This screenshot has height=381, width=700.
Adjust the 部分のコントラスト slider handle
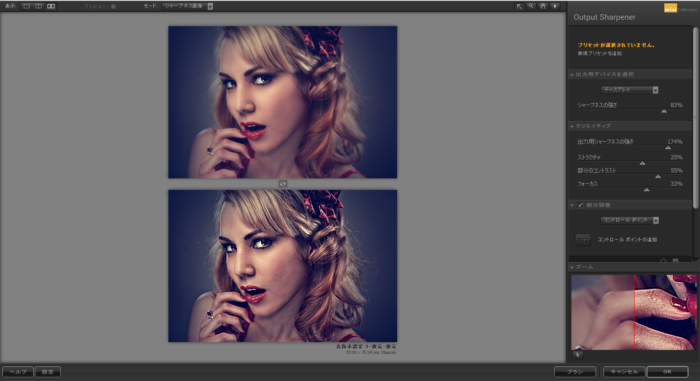[x=658, y=176]
